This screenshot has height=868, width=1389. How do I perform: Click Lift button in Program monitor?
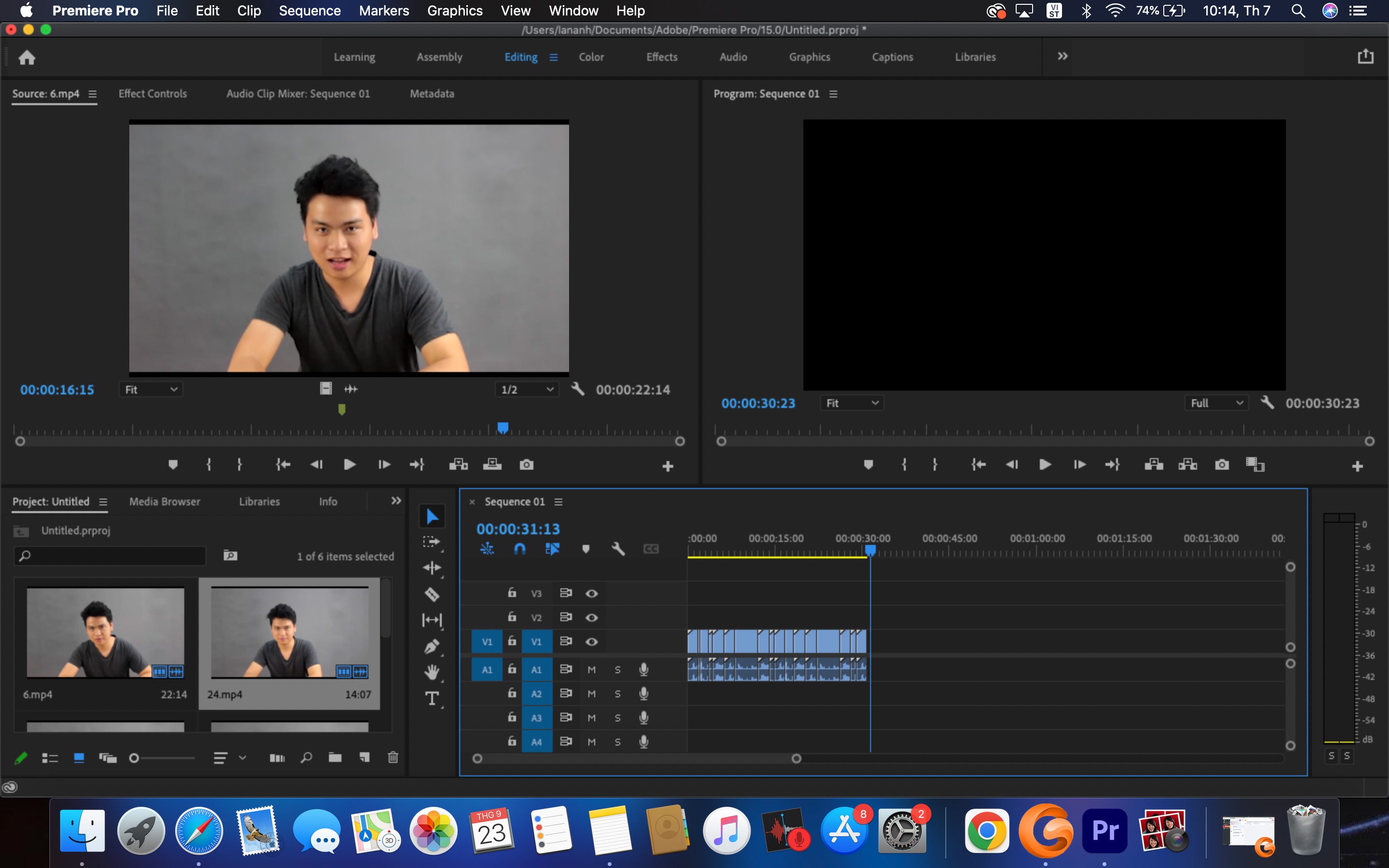tap(1154, 464)
